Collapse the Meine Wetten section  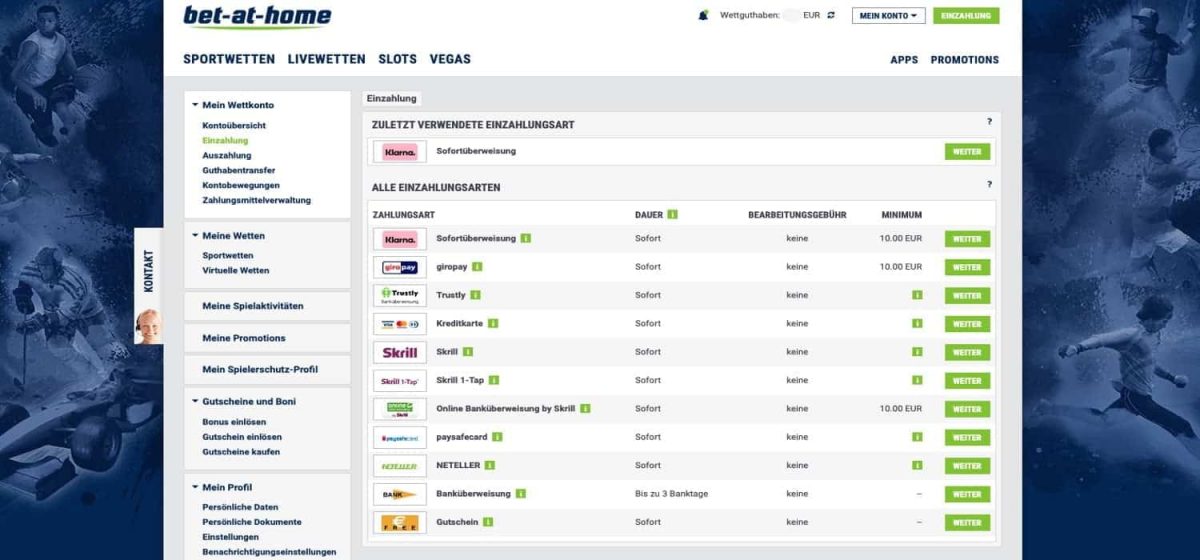coord(195,236)
